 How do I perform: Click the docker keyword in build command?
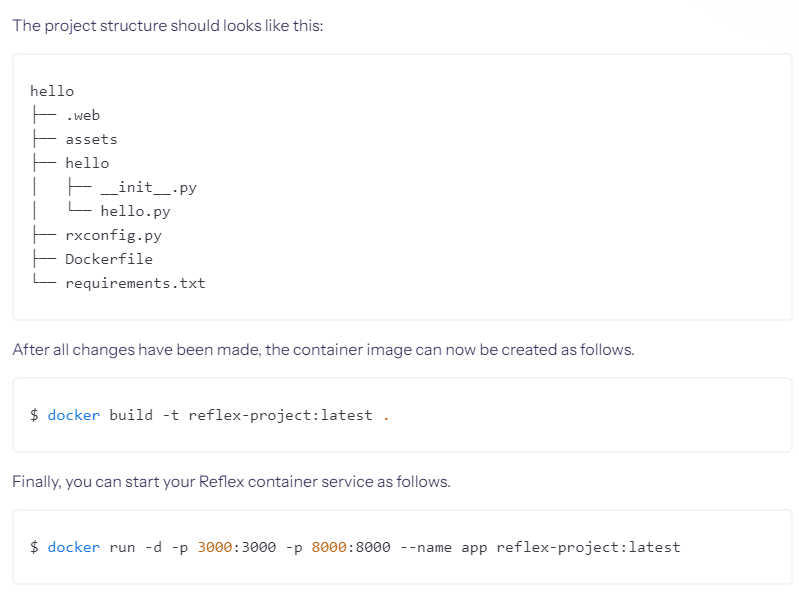tap(74, 415)
